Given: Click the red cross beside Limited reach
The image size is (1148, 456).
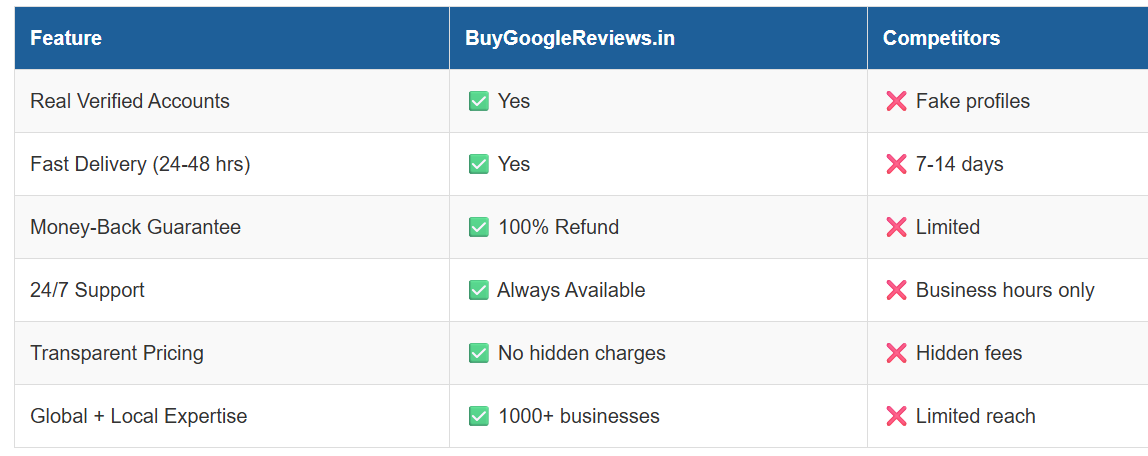Looking at the screenshot, I should [896, 416].
